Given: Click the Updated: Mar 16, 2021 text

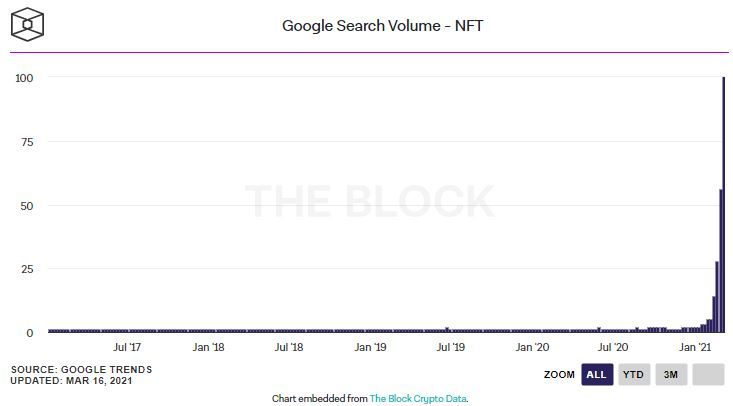Looking at the screenshot, I should pyautogui.click(x=73, y=381).
